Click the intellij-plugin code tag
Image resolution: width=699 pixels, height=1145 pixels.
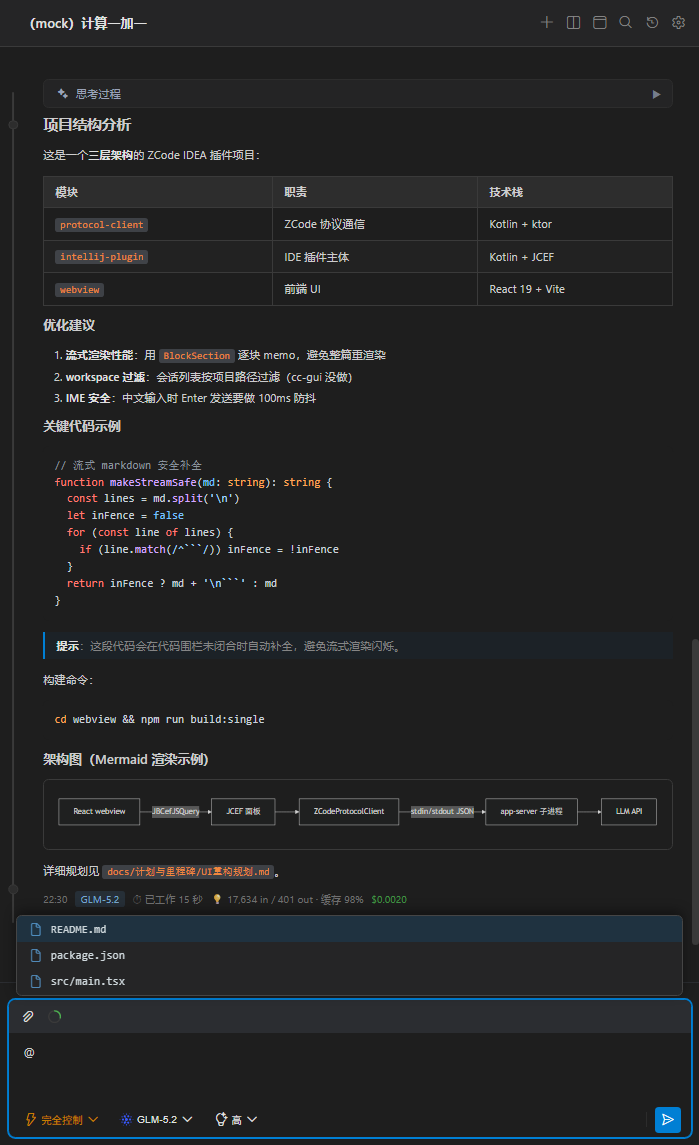click(102, 257)
